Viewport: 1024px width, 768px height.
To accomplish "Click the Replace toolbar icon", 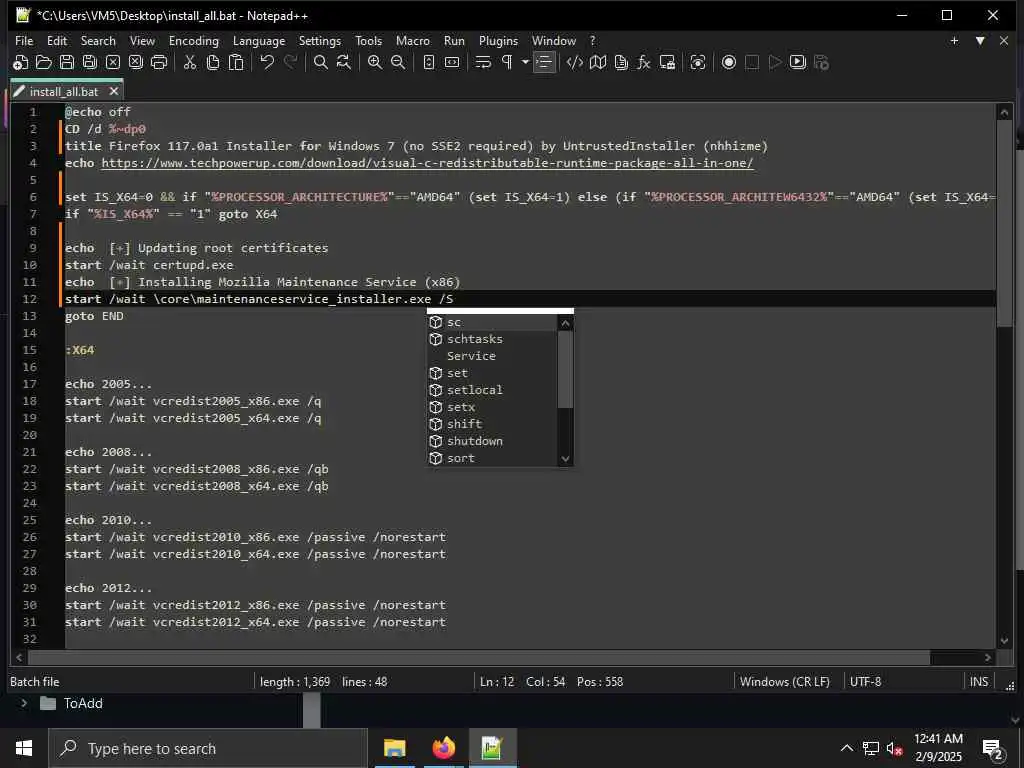I will pos(344,63).
